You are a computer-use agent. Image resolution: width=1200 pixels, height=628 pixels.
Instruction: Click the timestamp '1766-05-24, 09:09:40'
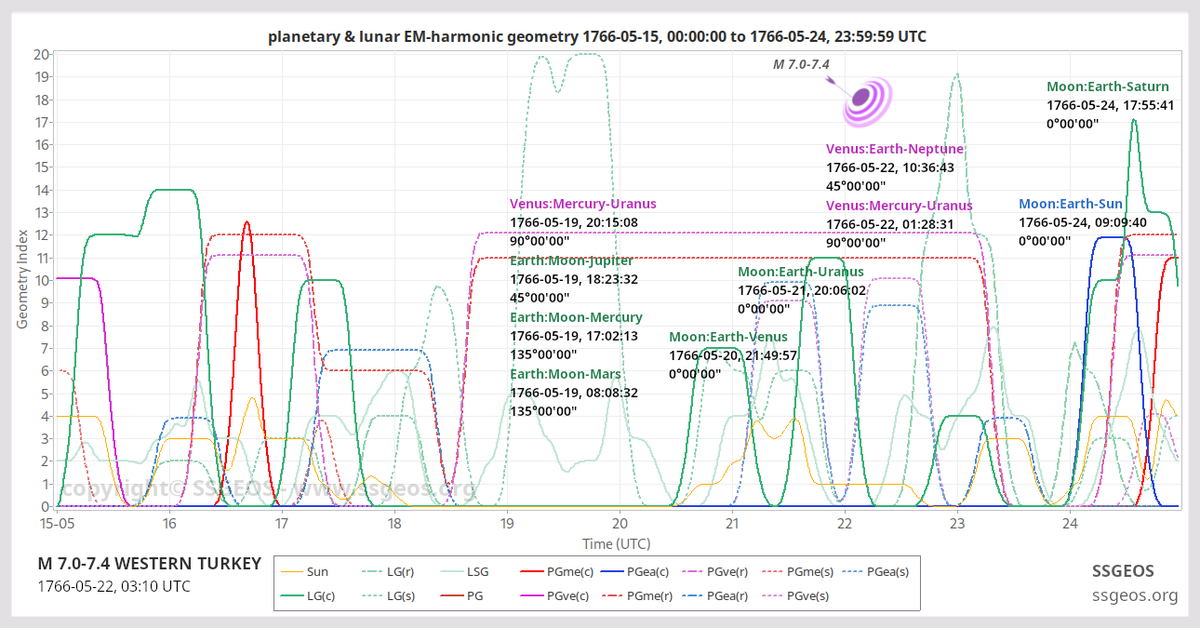(1083, 222)
